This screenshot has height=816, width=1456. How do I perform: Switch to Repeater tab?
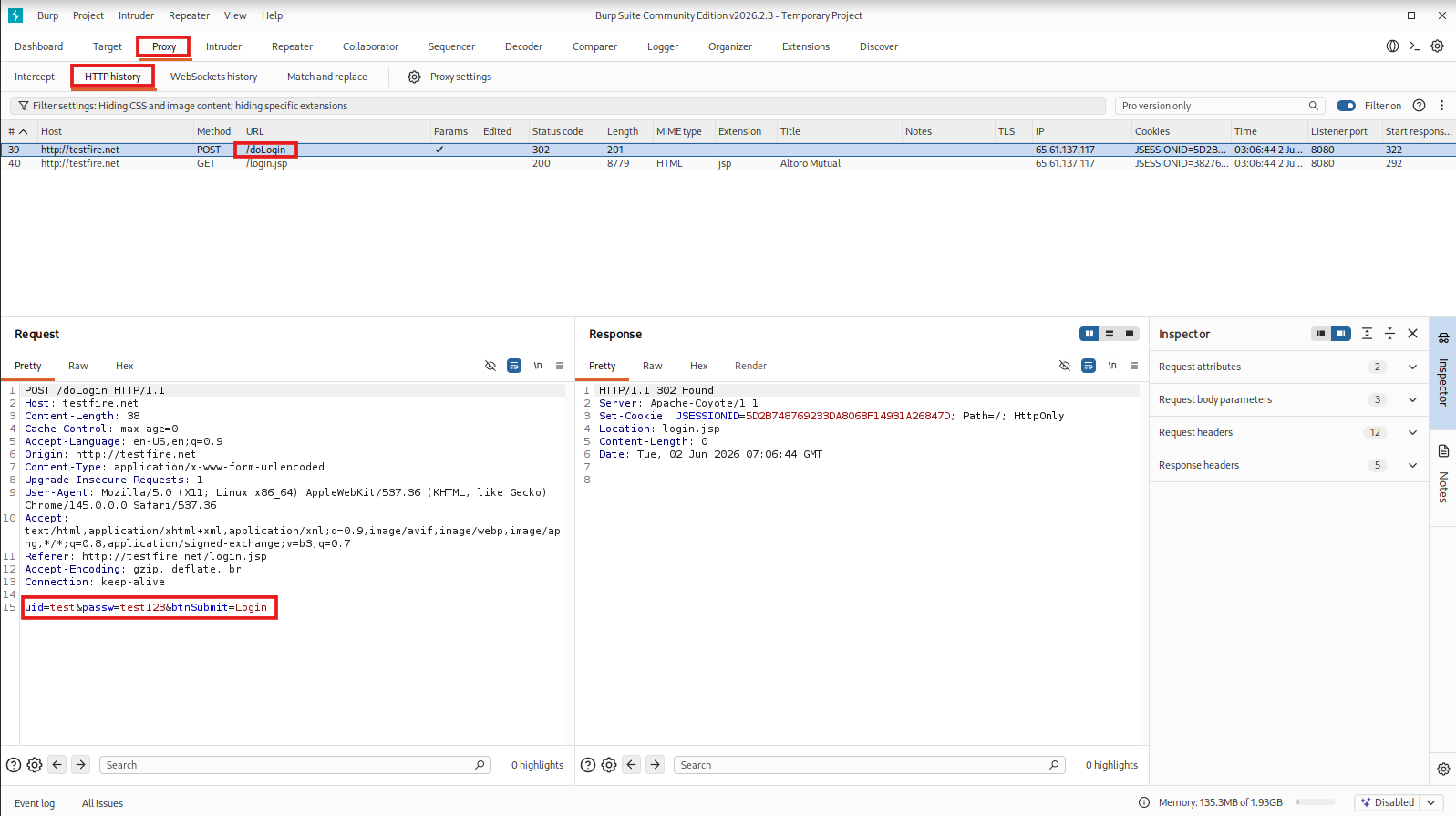[x=292, y=46]
